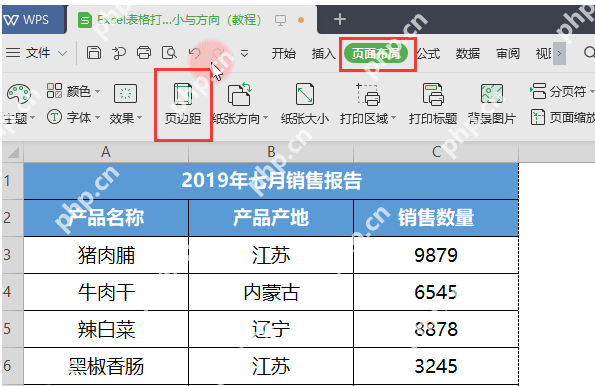Select column B header
The width and height of the screenshot is (595, 386).
[x=271, y=152]
